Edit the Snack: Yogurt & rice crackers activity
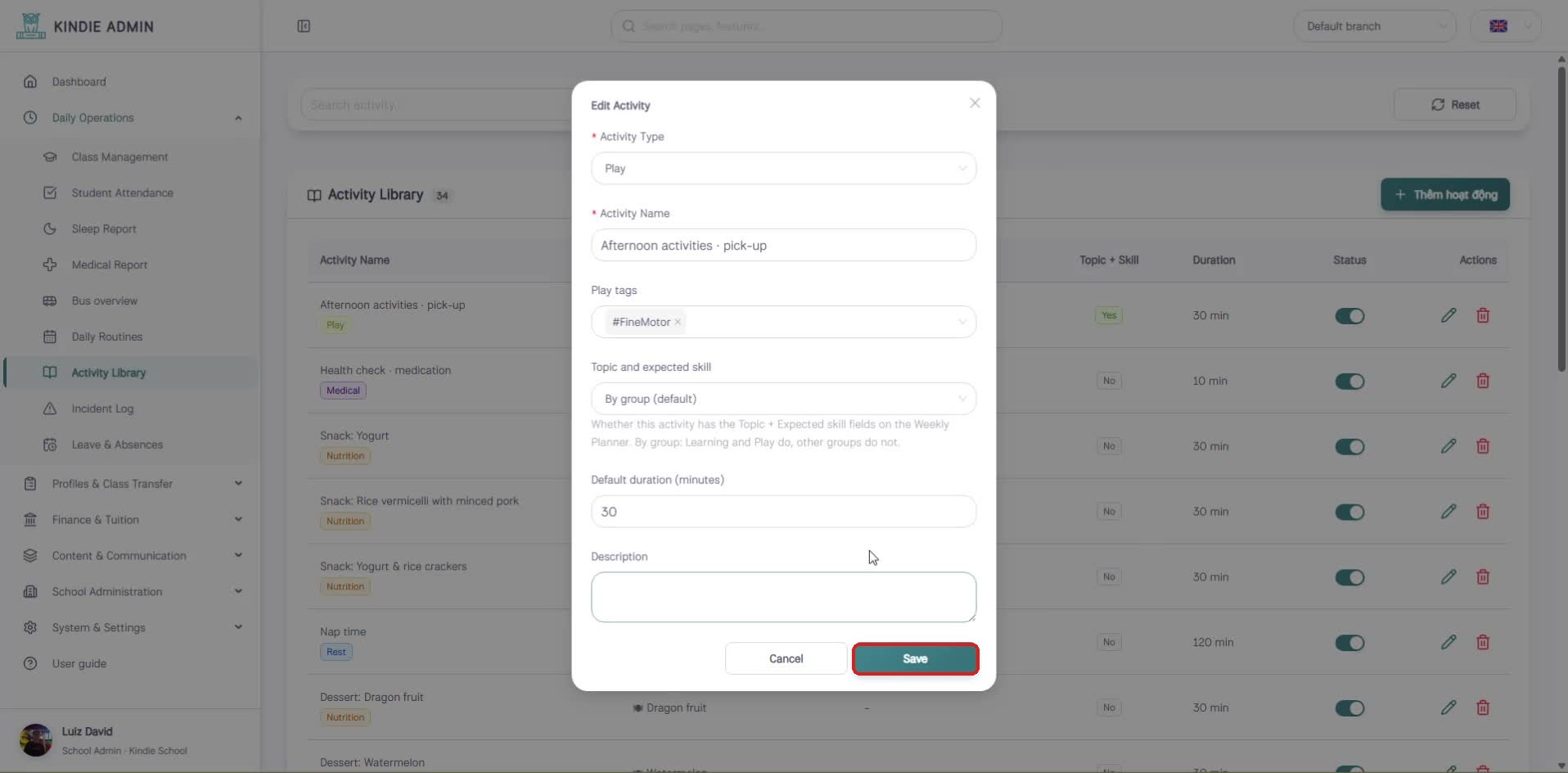Viewport: 1568px width, 773px height. point(1448,576)
